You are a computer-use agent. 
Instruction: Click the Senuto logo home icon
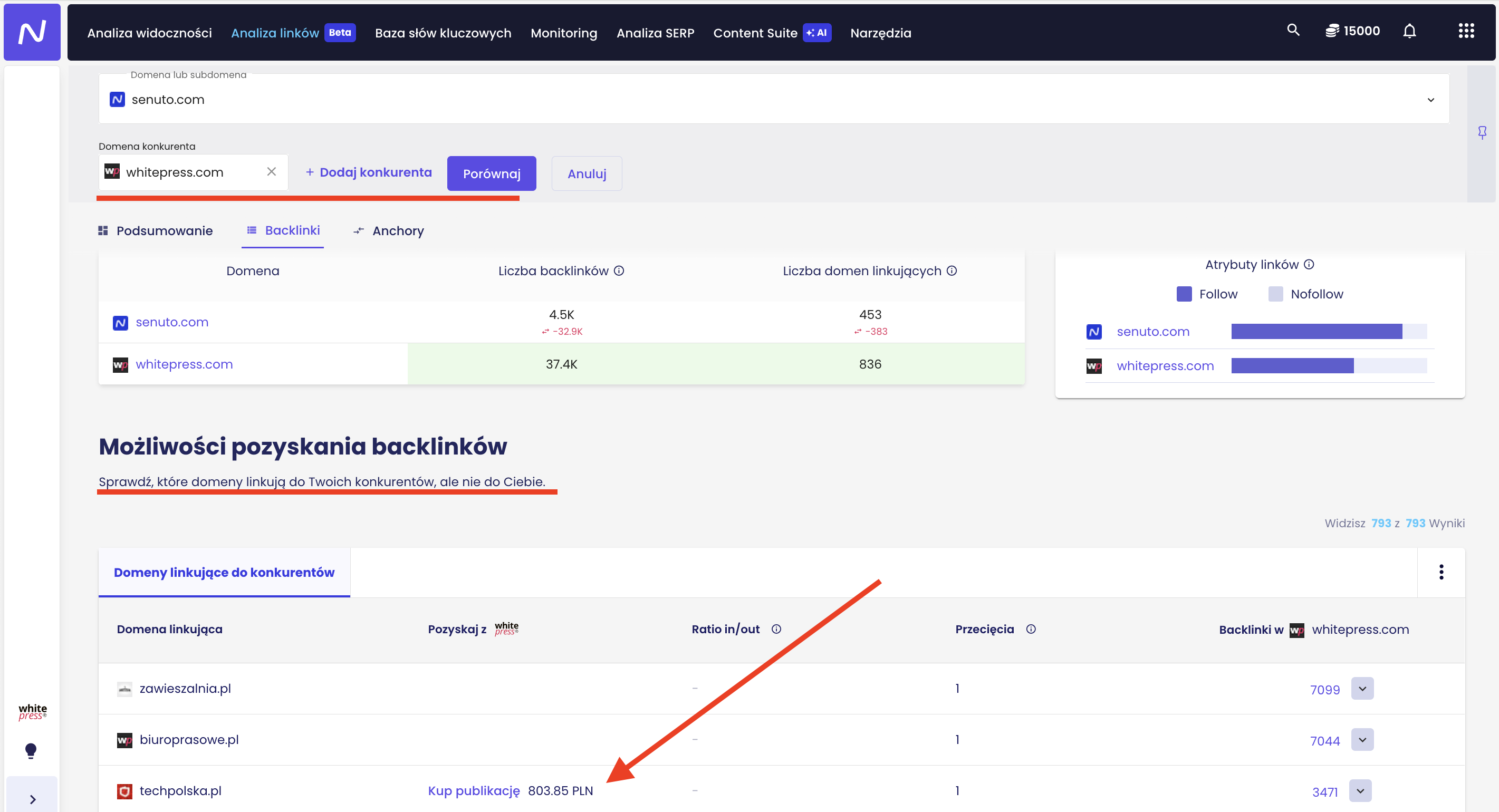(32, 32)
